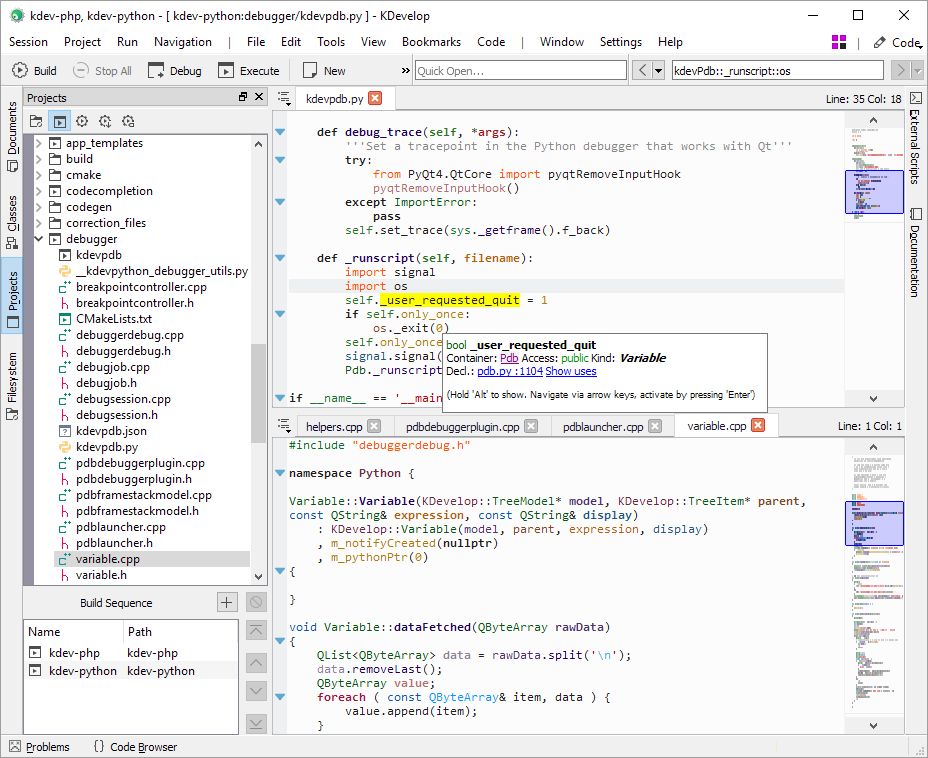This screenshot has height=758, width=928.
Task: Expand the codecompletion folder
Action: click(x=40, y=191)
